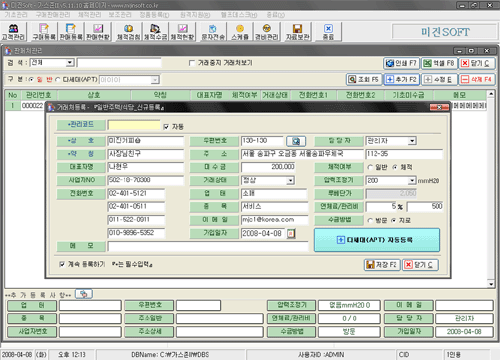Click 엑셀 F8 export button
The height and width of the screenshot is (360, 500).
coord(439,63)
